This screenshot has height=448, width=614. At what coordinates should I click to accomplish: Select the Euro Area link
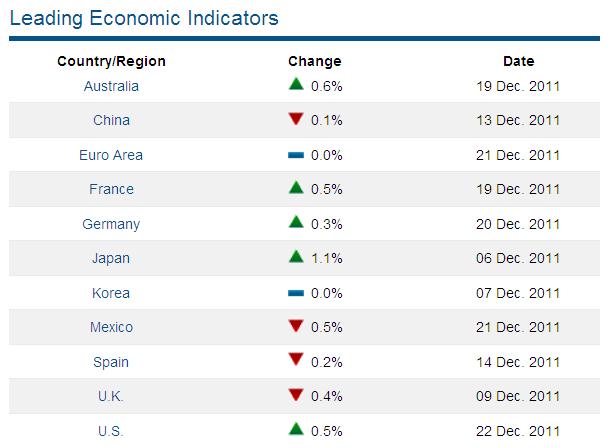pos(111,155)
